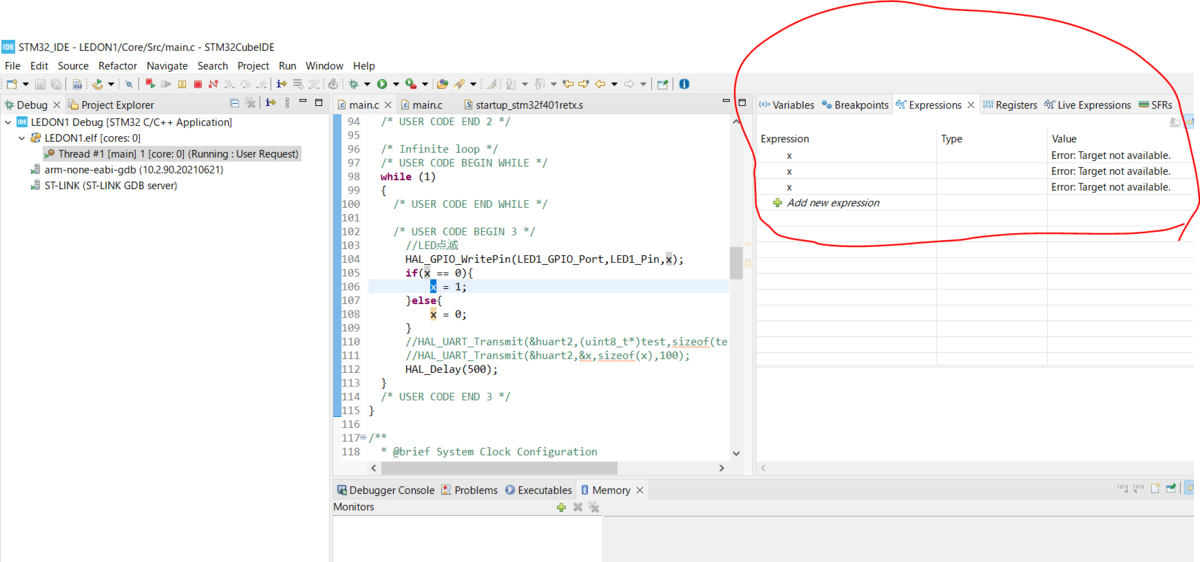Click the Forward navigation arrow icon

click(629, 85)
